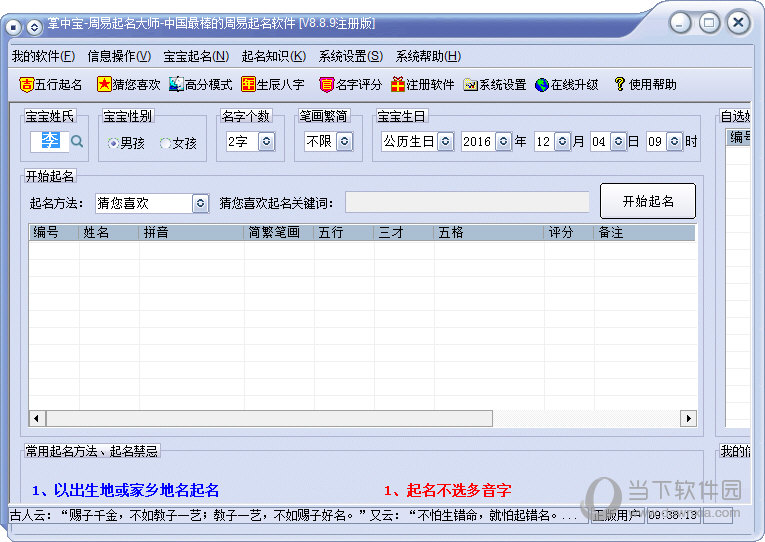This screenshot has width=765, height=542.
Task: Click the 五格 column header
Action: (488, 233)
